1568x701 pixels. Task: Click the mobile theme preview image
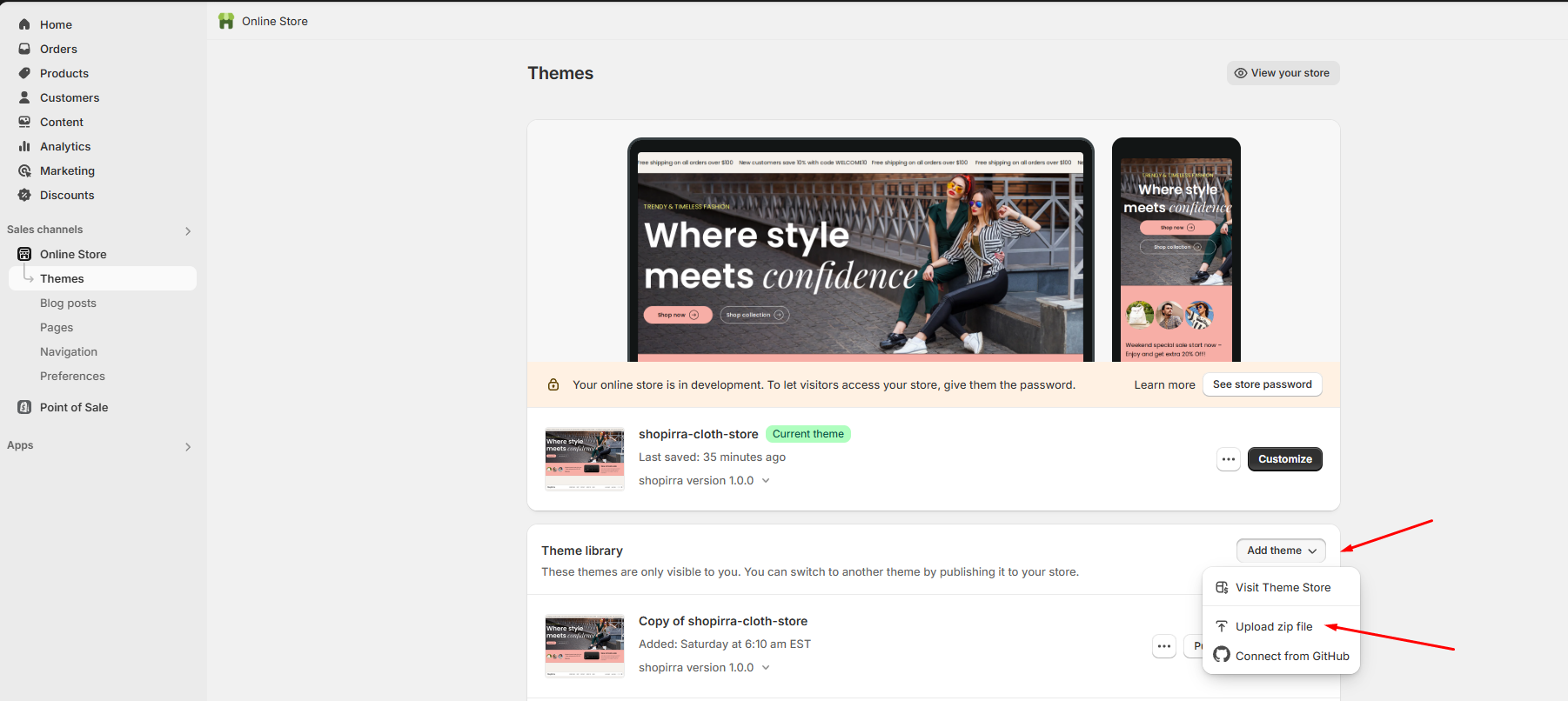pyautogui.click(x=1176, y=250)
